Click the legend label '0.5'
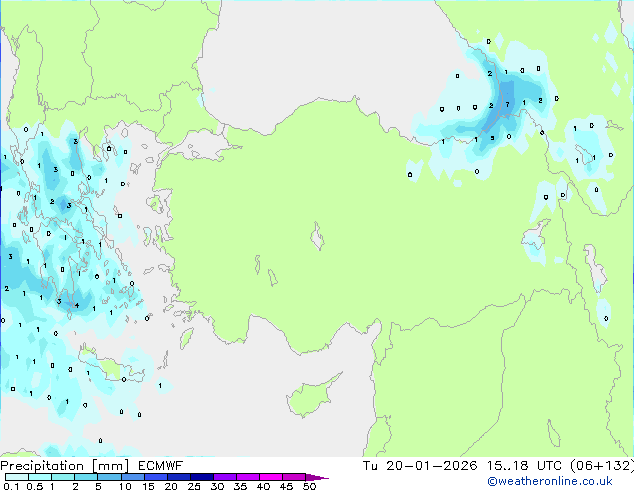 [34, 486]
